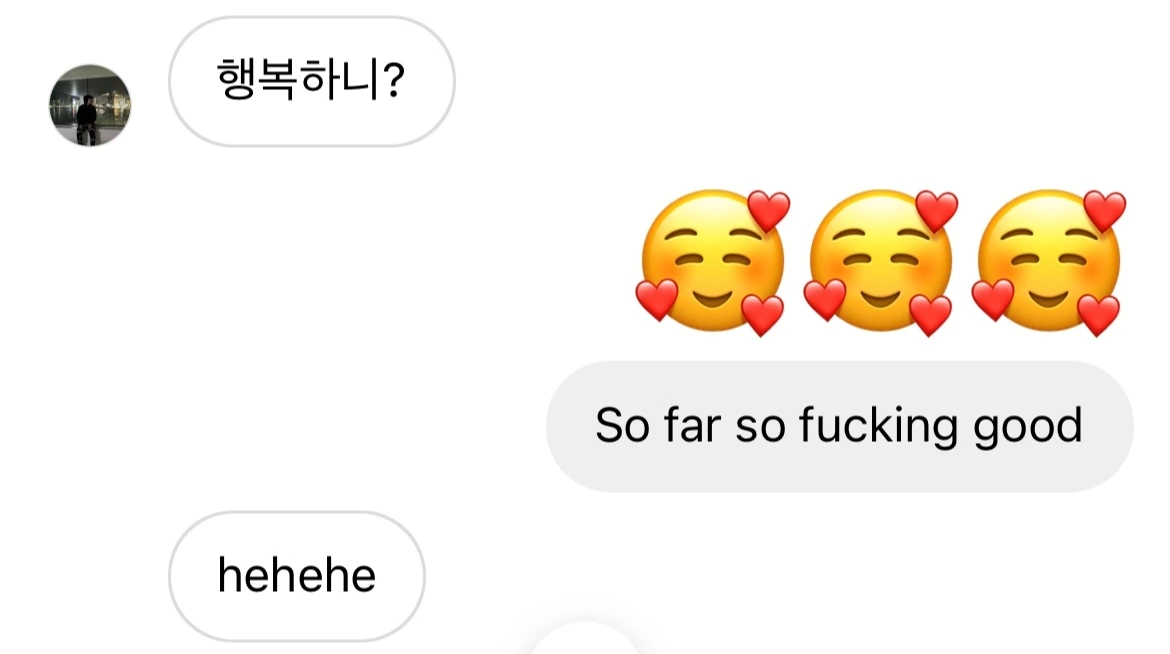Click bottom-right heart on middle emoji
The image size is (1170, 654).
pos(930,315)
